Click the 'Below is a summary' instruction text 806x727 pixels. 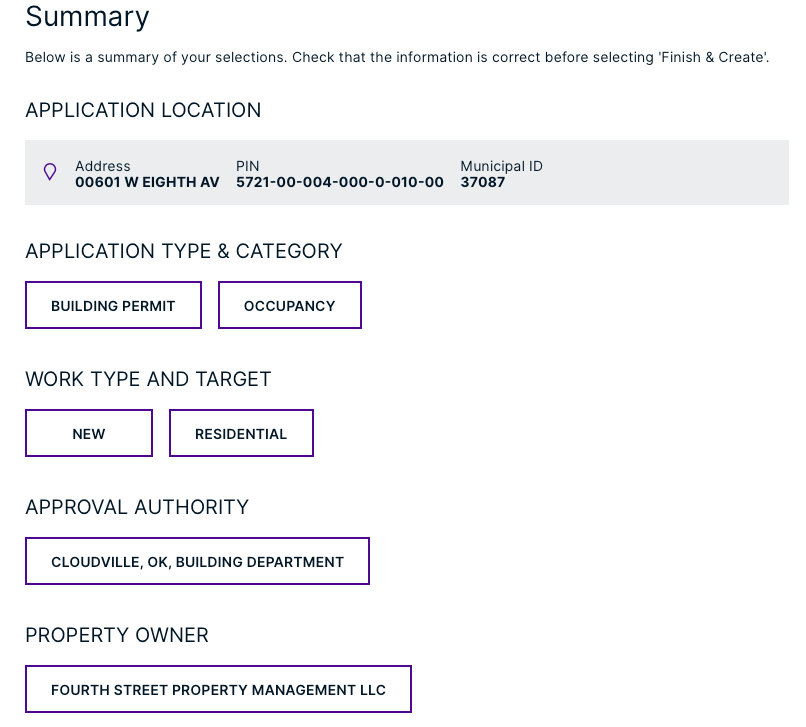(397, 57)
